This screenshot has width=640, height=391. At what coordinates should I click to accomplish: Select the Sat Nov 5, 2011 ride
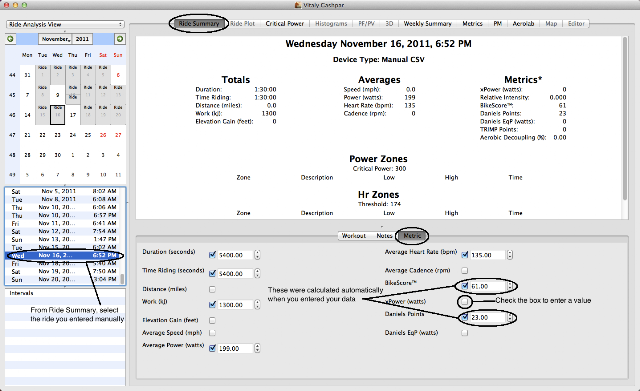coord(63,191)
